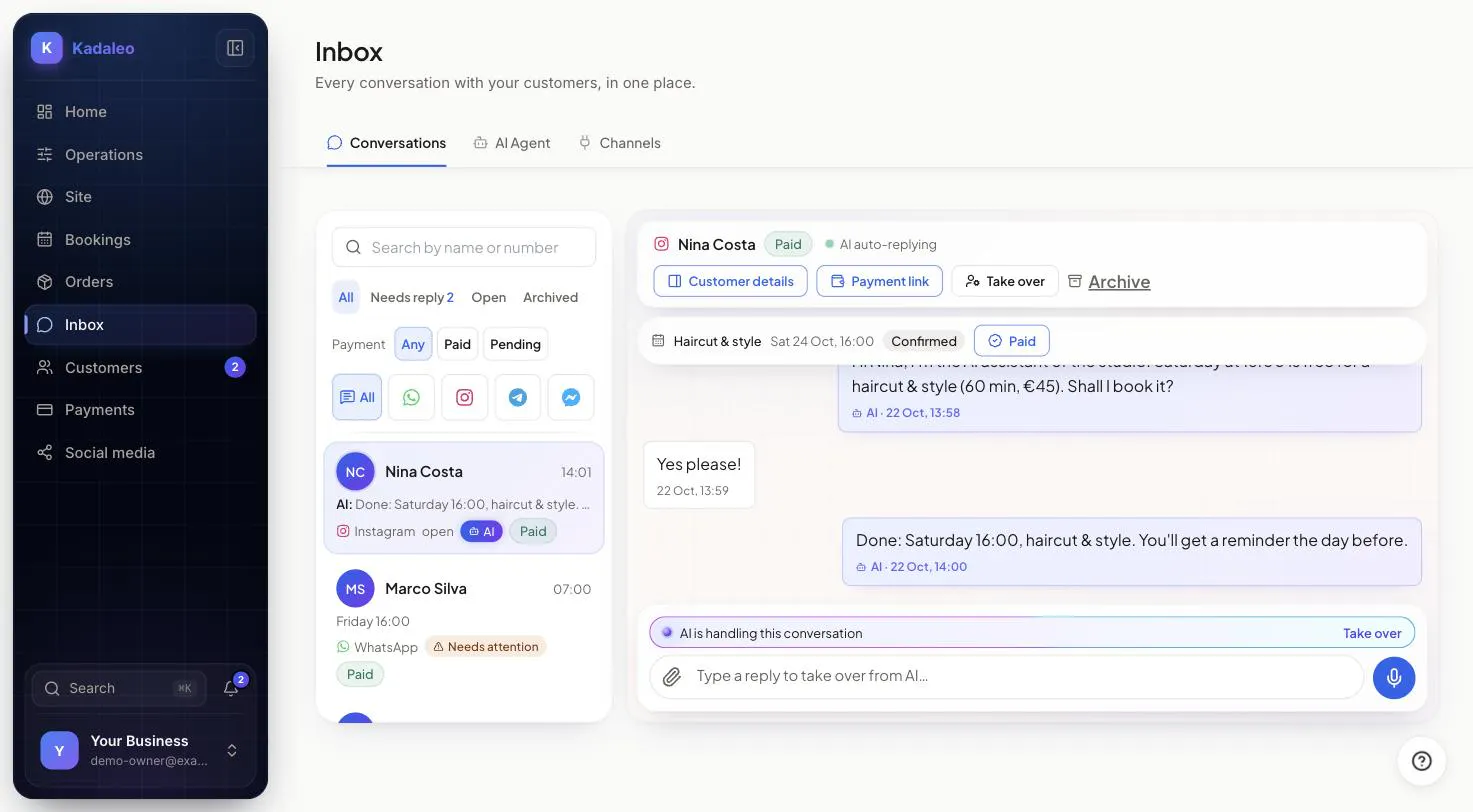Filter conversations by WhatsApp channel

[x=411, y=397]
